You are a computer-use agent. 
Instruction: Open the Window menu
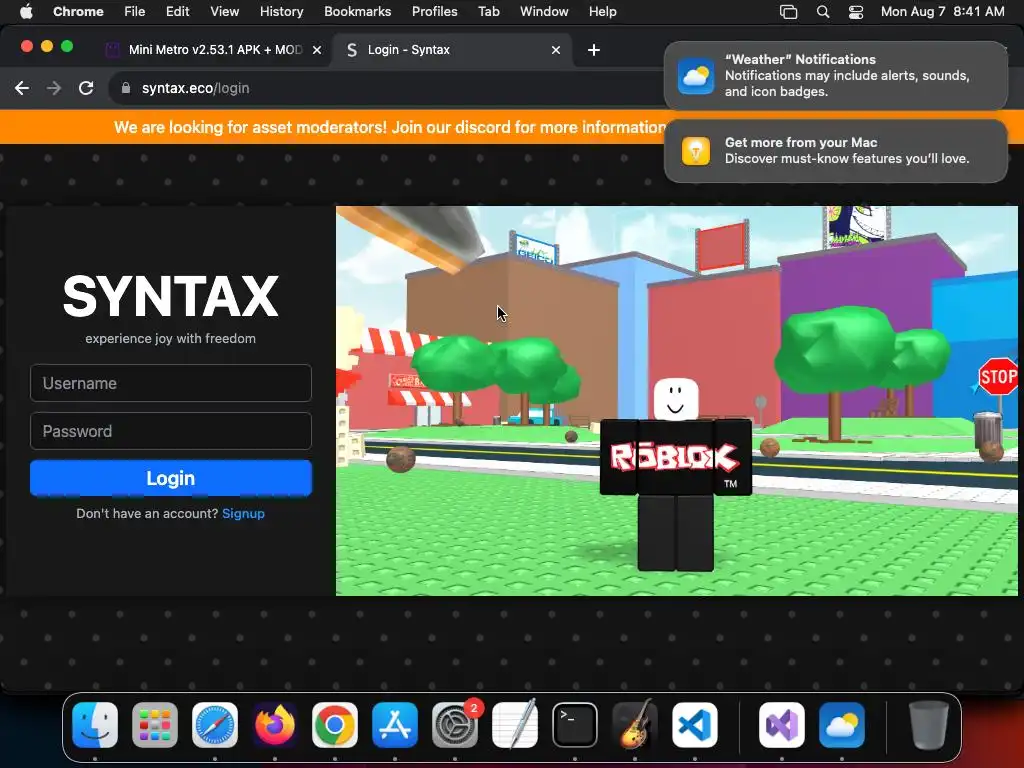[544, 11]
